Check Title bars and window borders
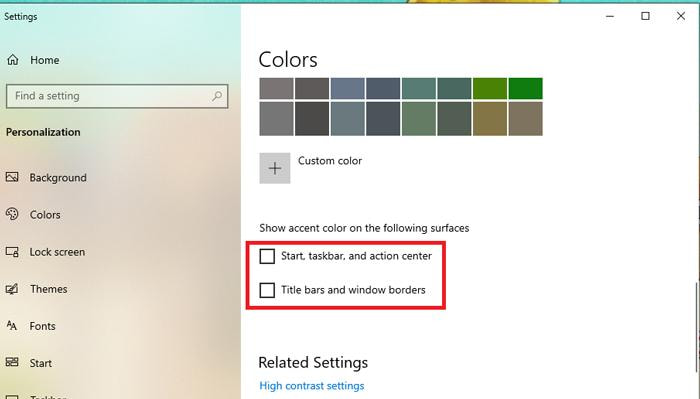 click(267, 290)
